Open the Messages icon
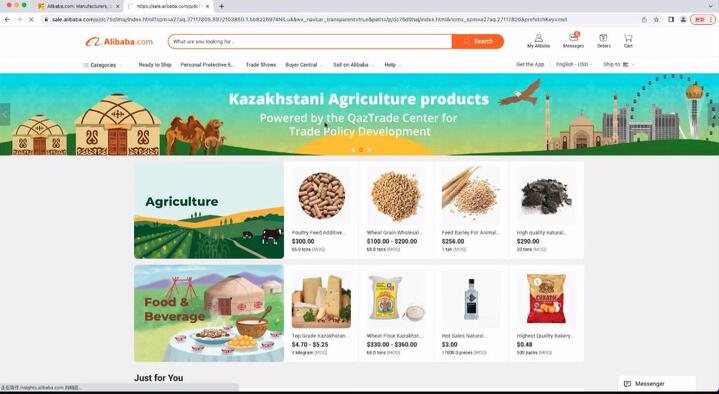The image size is (719, 394). pos(573,40)
